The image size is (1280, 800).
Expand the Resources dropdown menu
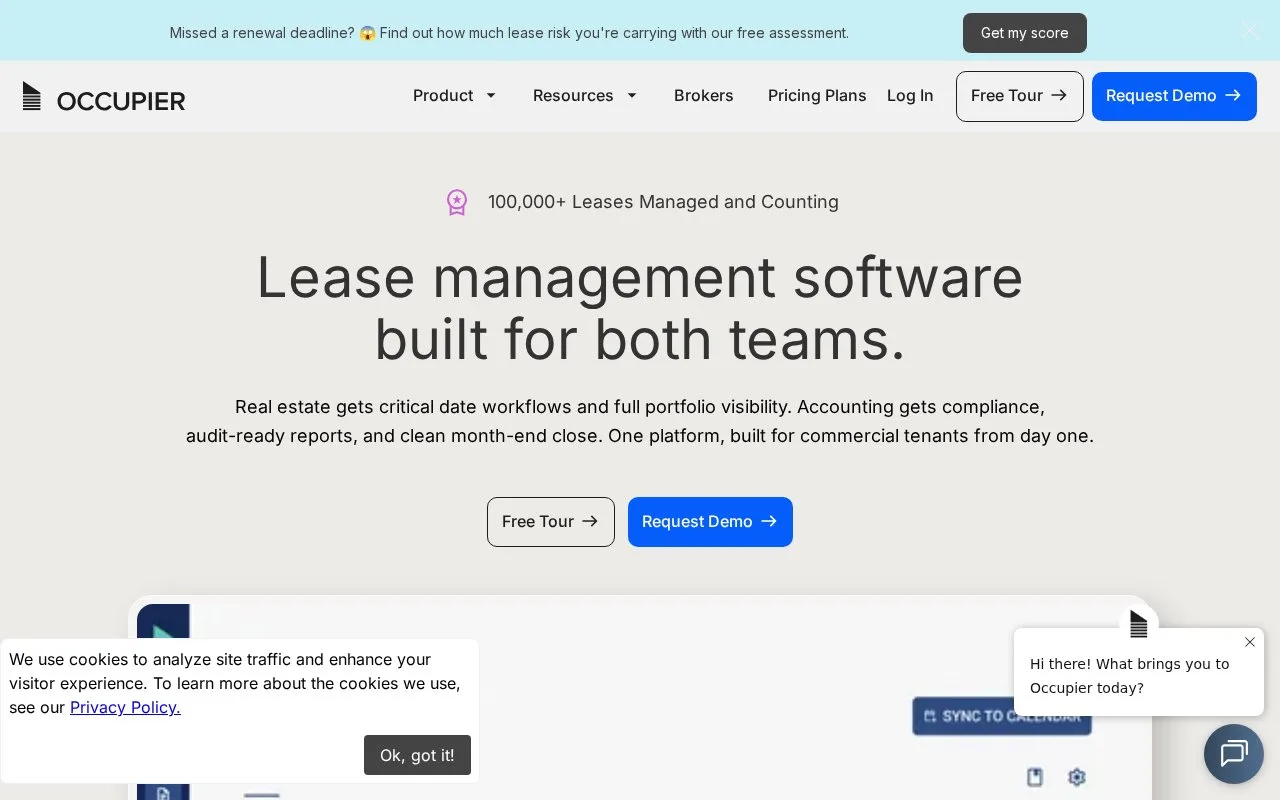click(x=585, y=96)
